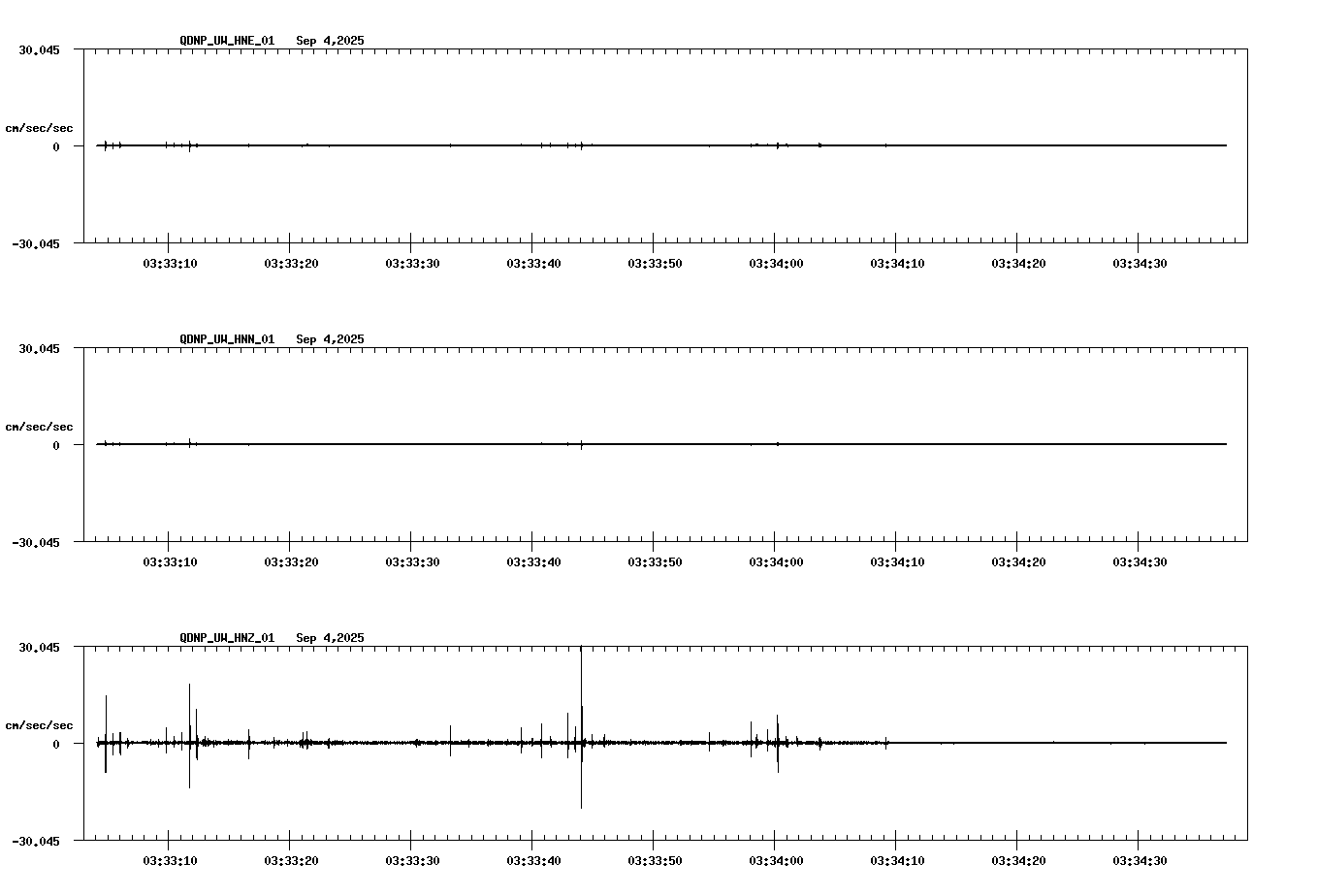Click the Sep 4,2025 date beside the HNZ title
Image resolution: width=1317 pixels, height=896 pixels.
tap(331, 638)
